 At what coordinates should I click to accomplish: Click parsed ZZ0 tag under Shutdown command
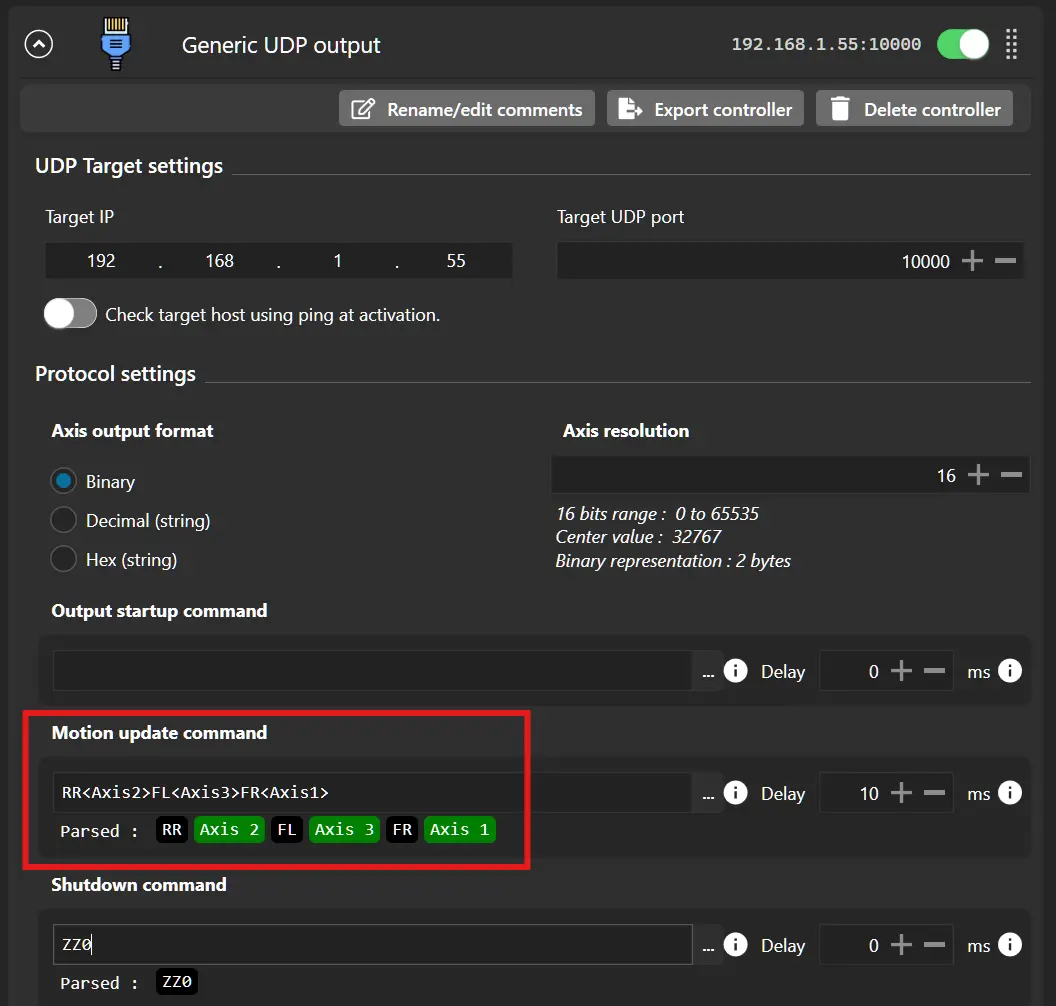click(x=176, y=982)
